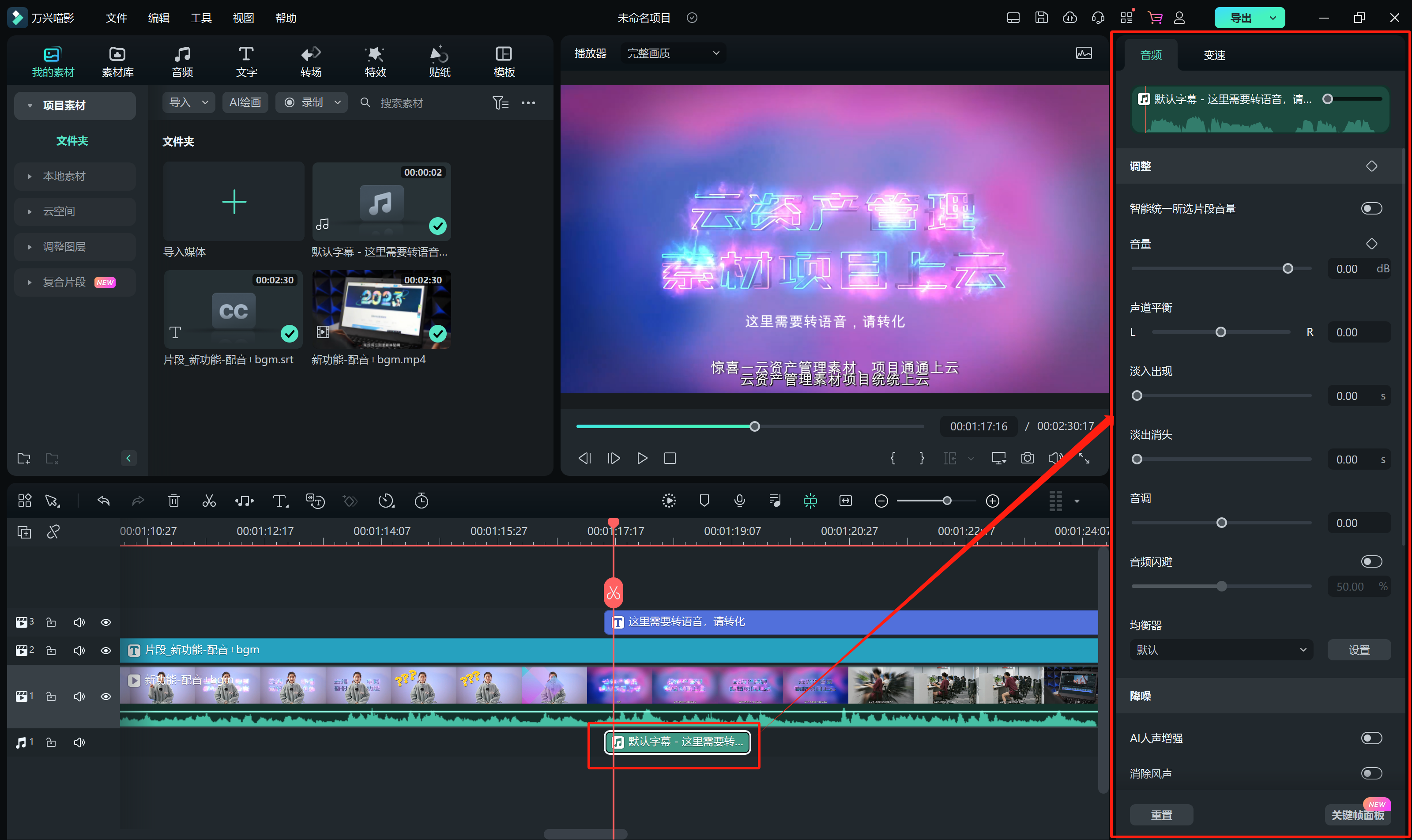Open the 均衡器 默认 preset dropdown
Image resolution: width=1412 pixels, height=840 pixels.
1221,650
